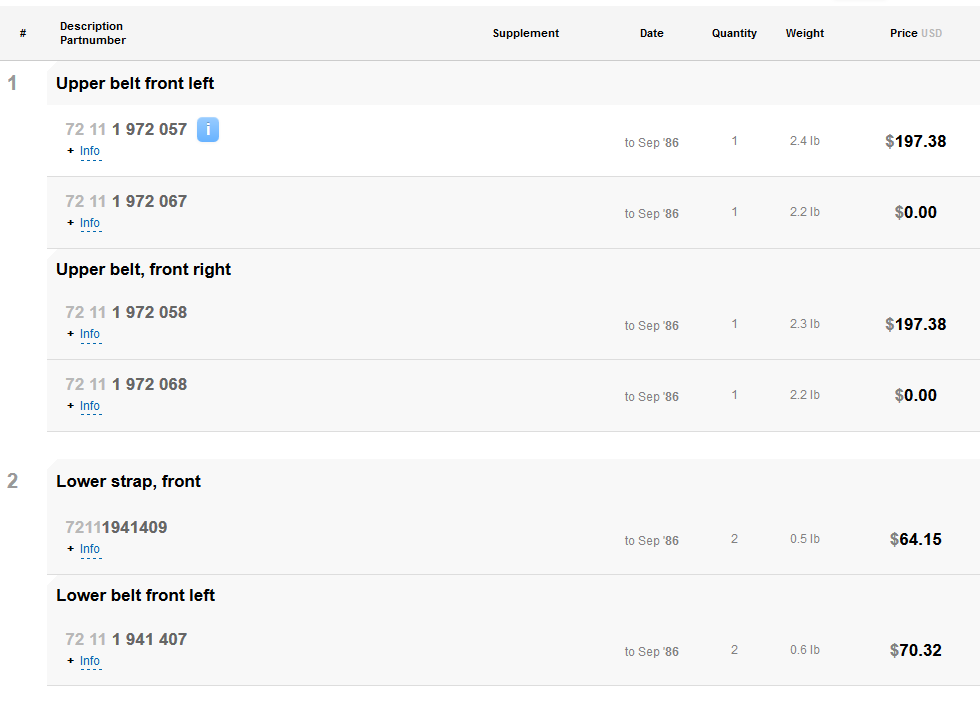The width and height of the screenshot is (980, 704).
Task: Click the Supplement column header
Action: [x=526, y=33]
